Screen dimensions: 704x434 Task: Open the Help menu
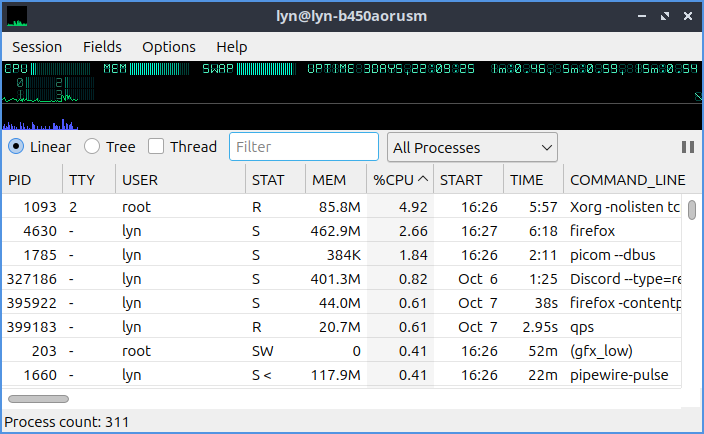(231, 47)
